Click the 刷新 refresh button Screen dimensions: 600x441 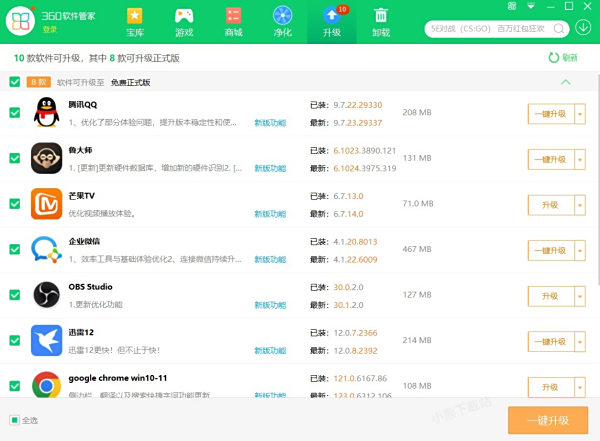coord(563,58)
